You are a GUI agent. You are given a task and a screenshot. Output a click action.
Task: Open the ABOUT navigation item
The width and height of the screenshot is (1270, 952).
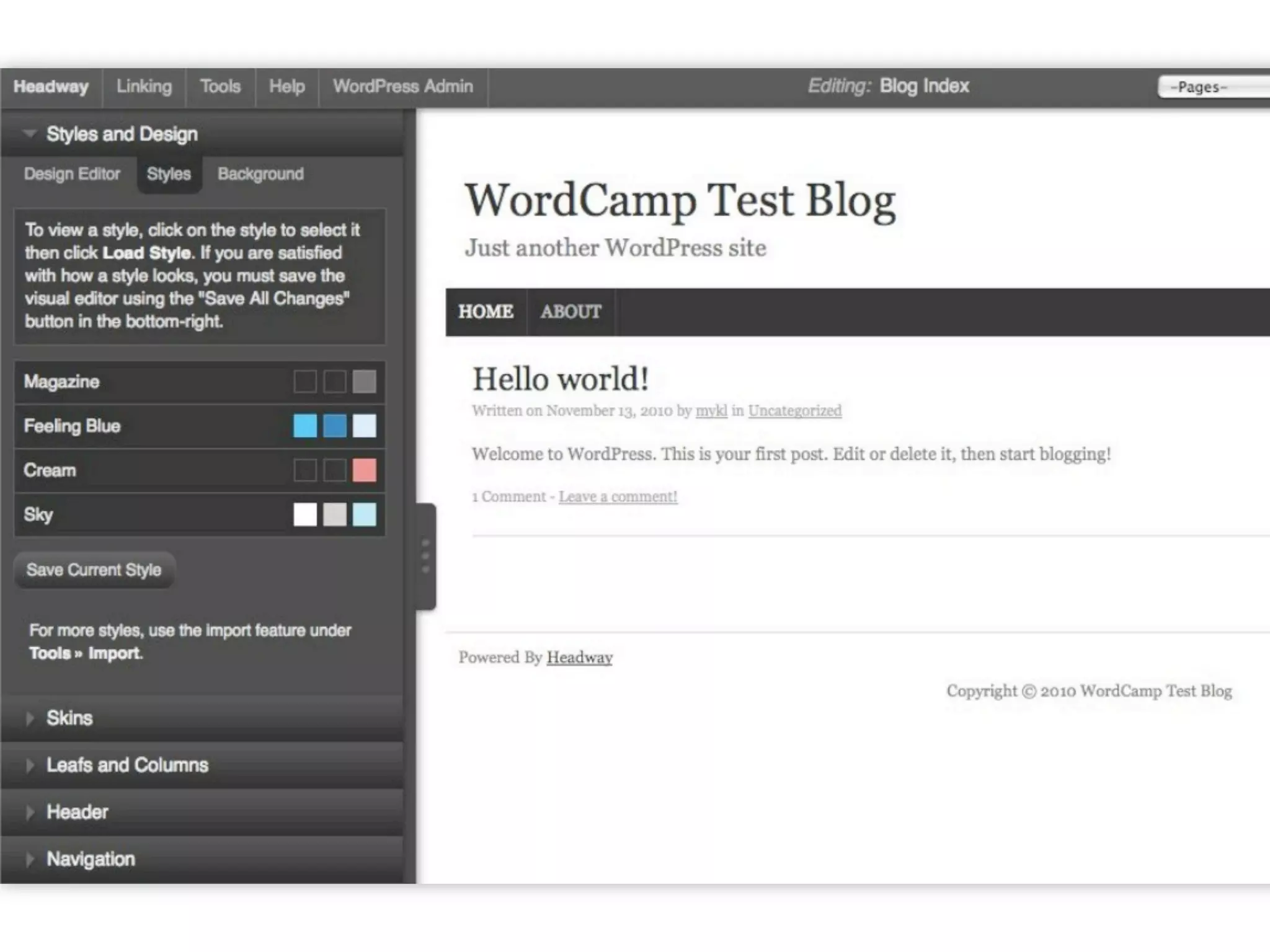[x=571, y=312]
